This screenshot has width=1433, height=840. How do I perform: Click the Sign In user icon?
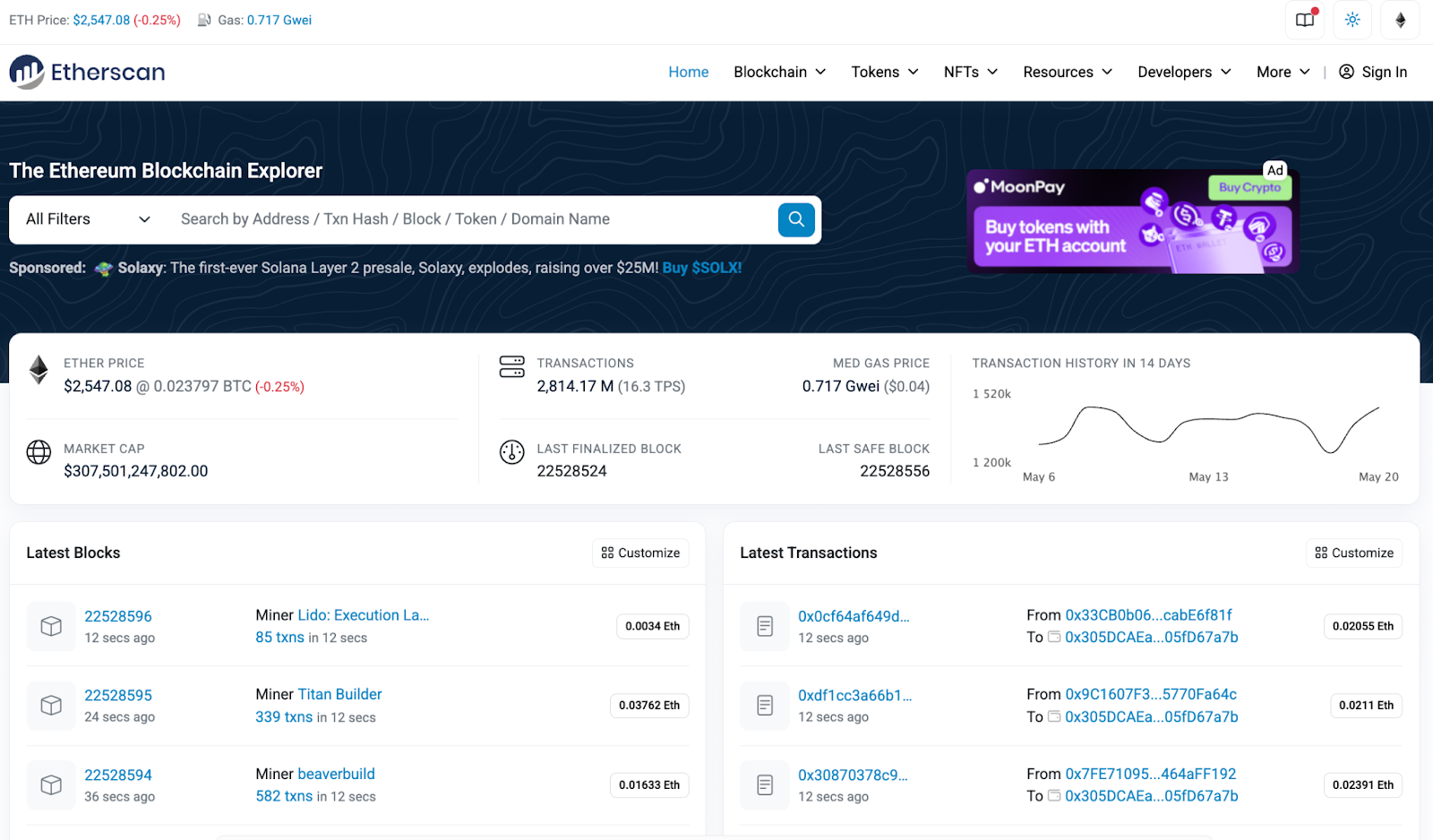[x=1346, y=72]
